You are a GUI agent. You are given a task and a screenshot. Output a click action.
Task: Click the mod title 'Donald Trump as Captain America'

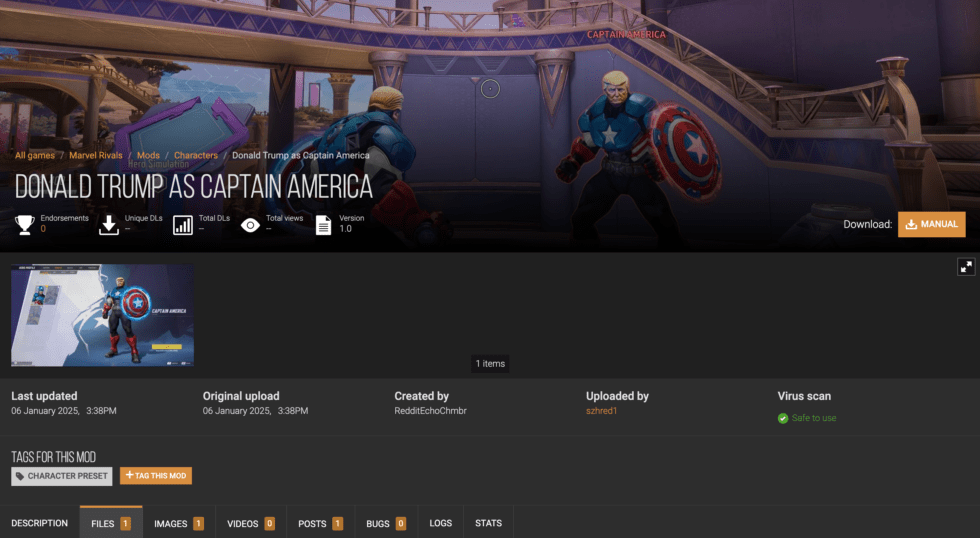pyautogui.click(x=194, y=187)
